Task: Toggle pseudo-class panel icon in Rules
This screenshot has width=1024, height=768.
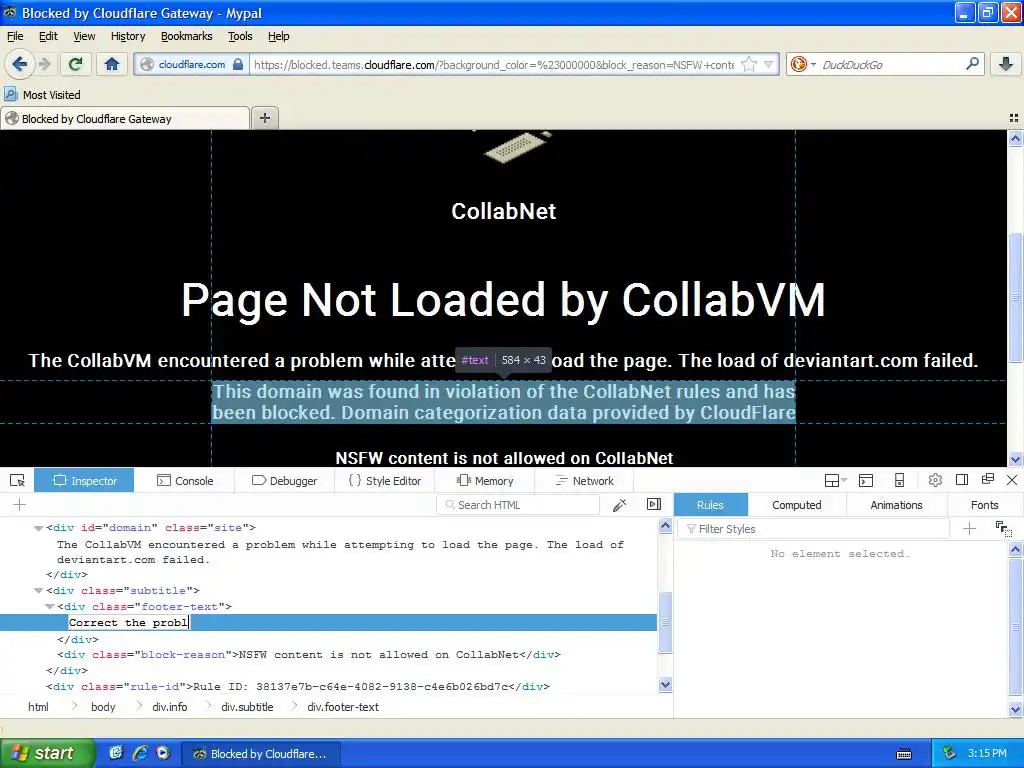Action: pyautogui.click(x=1003, y=528)
